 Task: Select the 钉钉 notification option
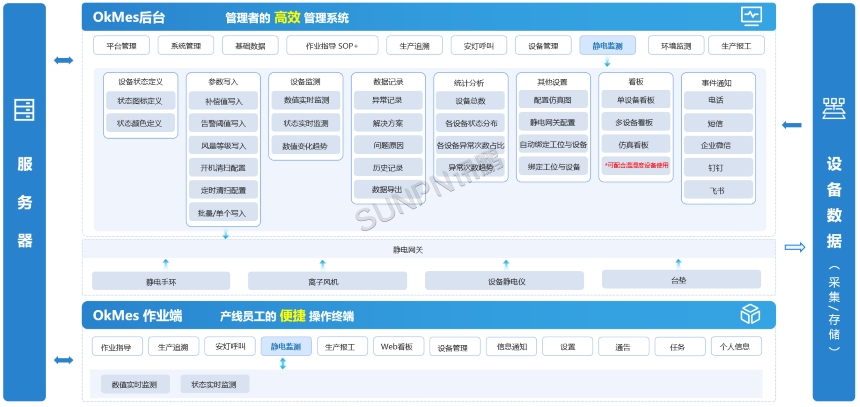tap(718, 167)
